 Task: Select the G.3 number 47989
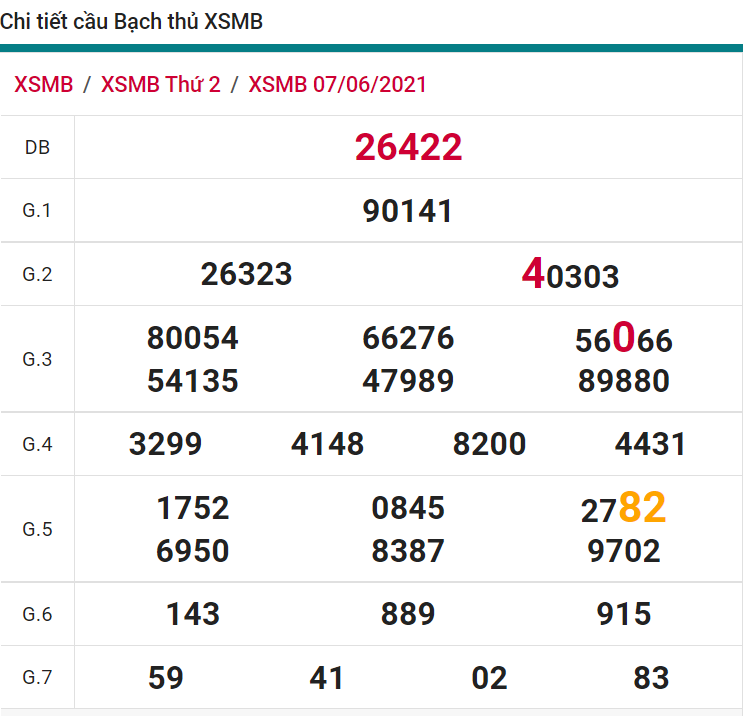tap(408, 381)
